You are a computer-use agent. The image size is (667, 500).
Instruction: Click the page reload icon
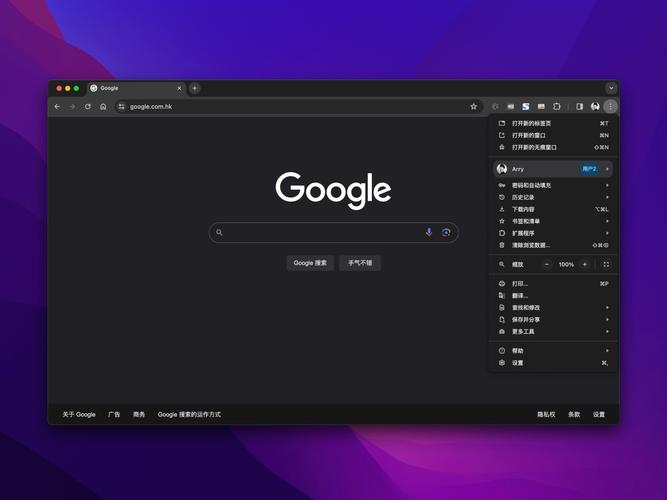point(87,106)
